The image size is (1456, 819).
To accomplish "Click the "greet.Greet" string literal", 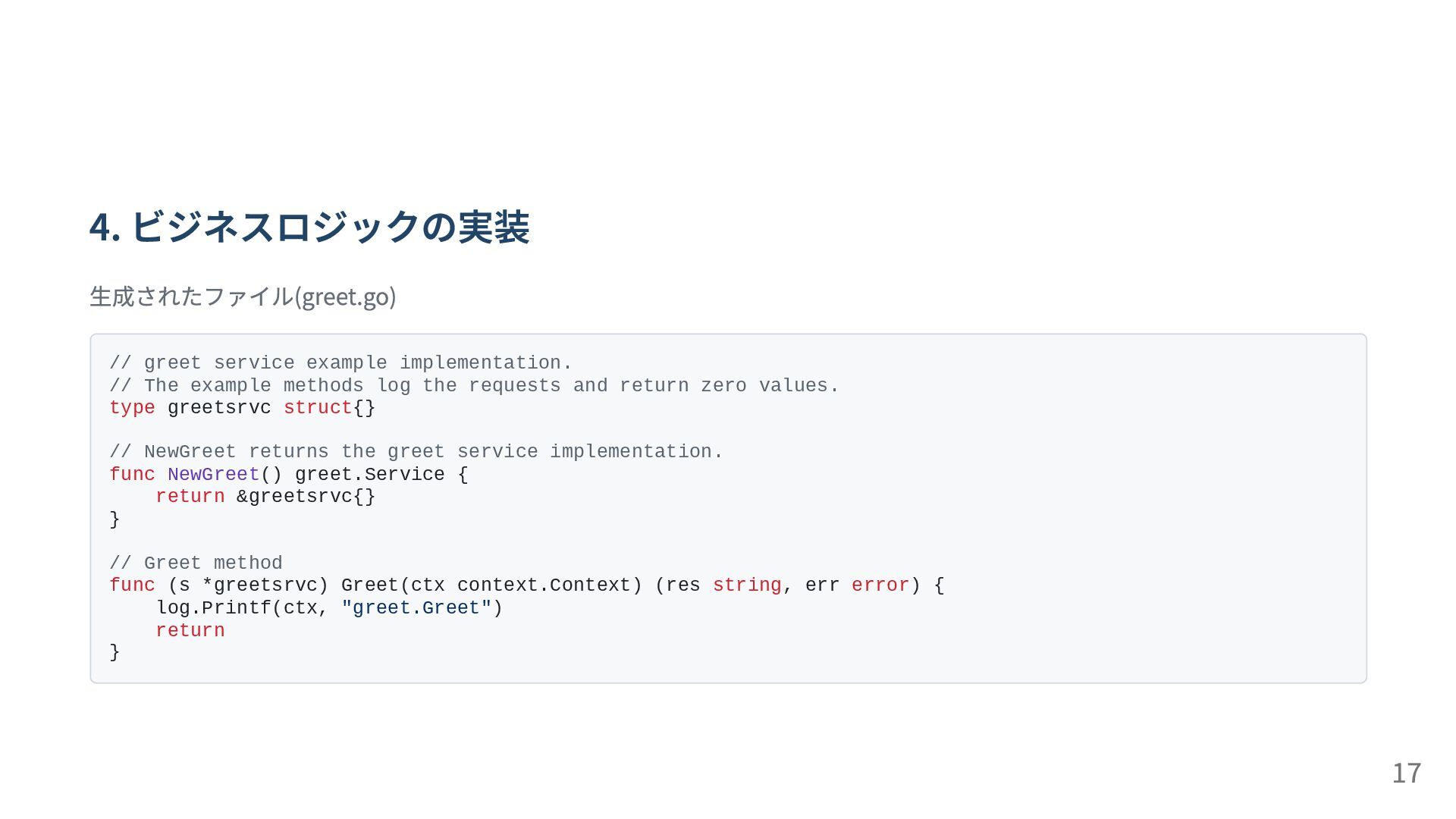I will [416, 608].
